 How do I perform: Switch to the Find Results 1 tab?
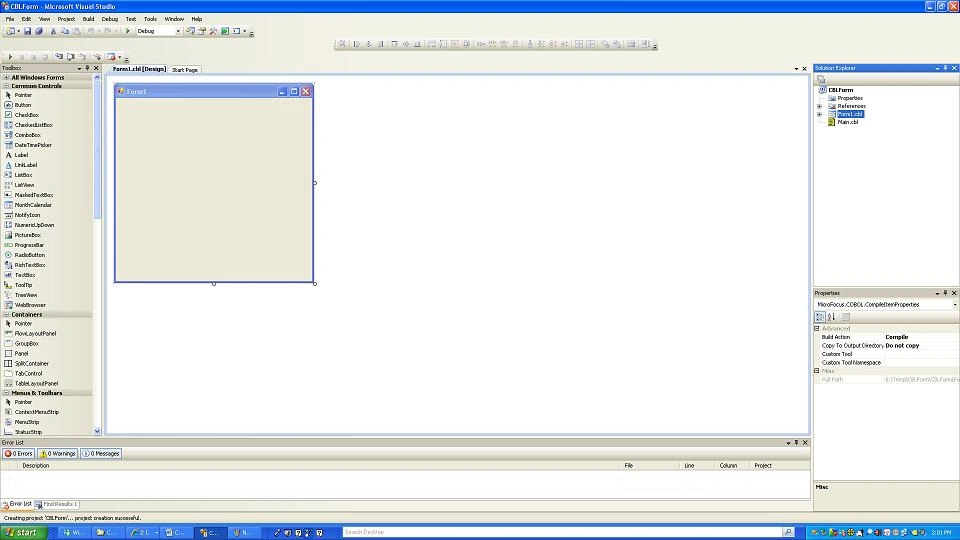click(x=56, y=504)
